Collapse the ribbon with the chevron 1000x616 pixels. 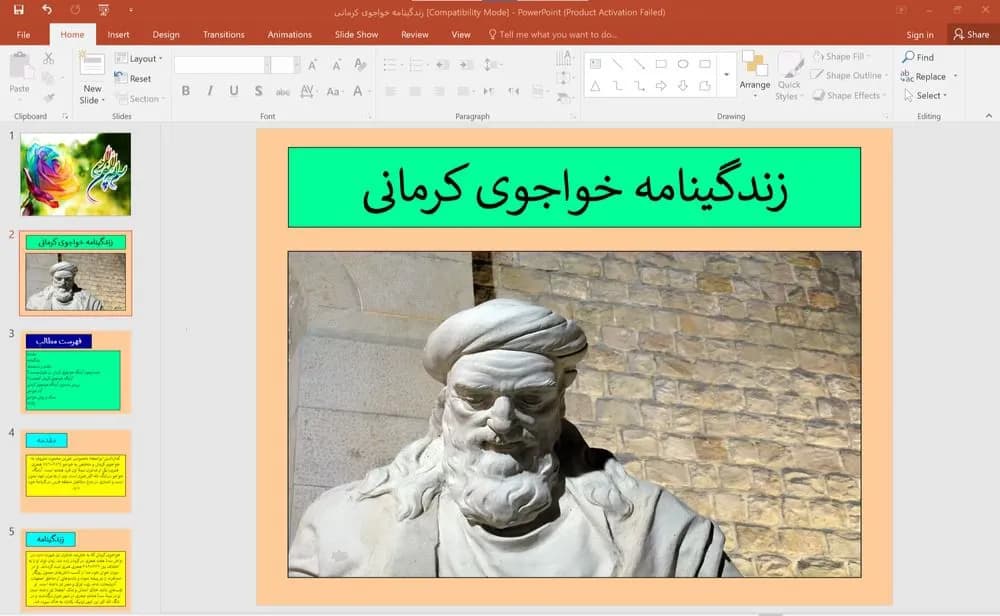pyautogui.click(x=989, y=116)
